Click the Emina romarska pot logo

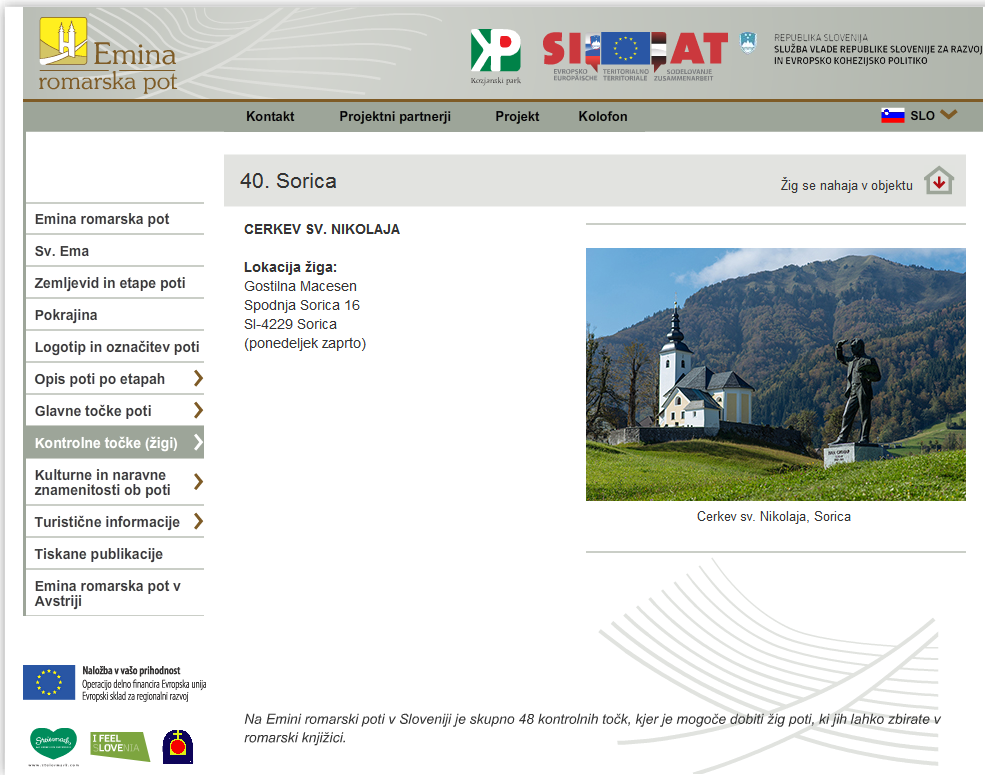[x=107, y=56]
